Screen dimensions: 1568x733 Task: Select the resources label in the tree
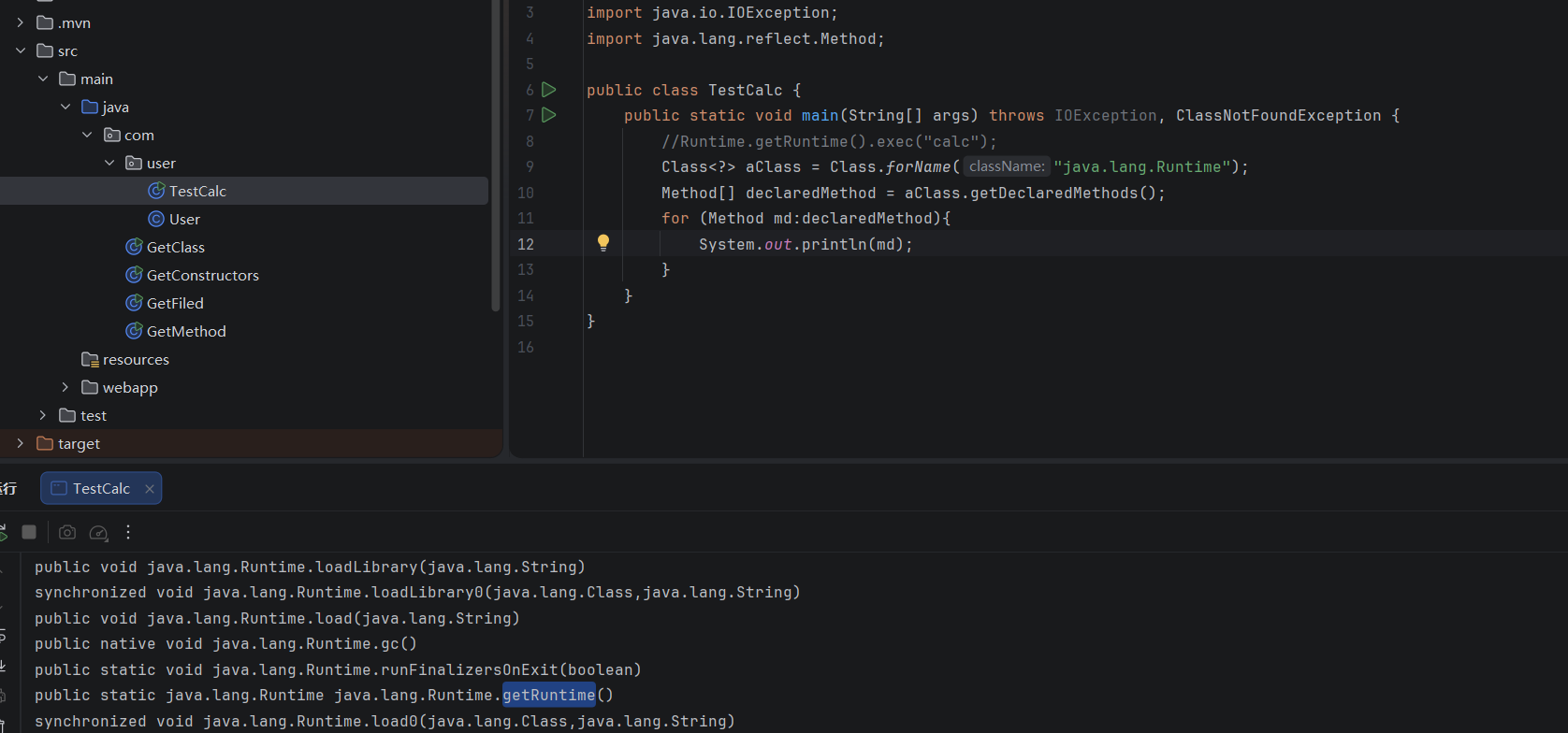[136, 359]
